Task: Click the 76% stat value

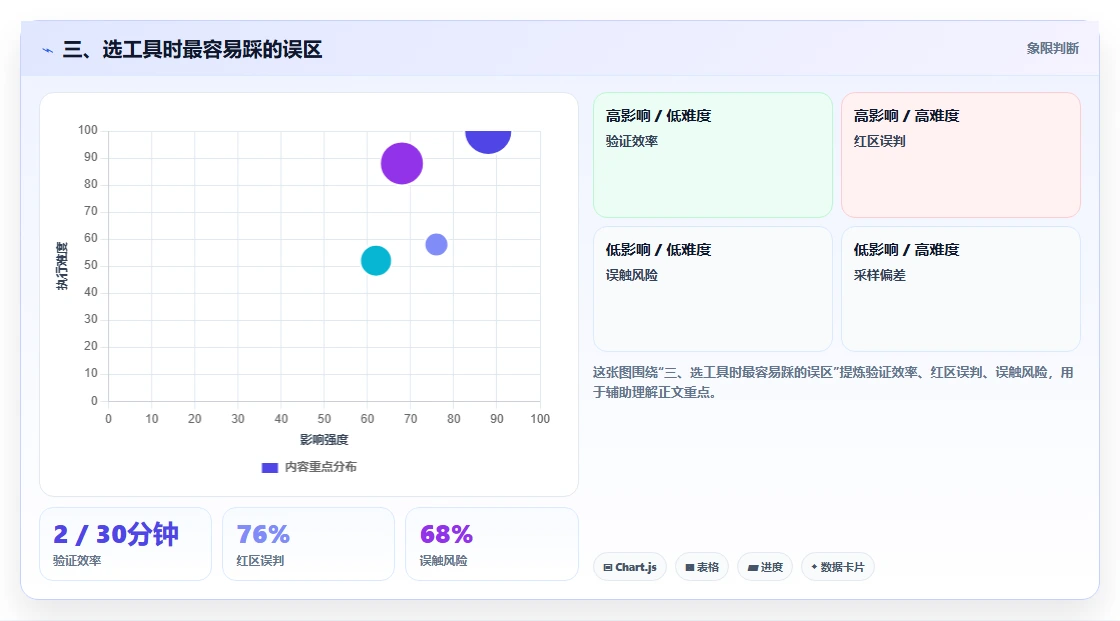Action: [x=263, y=534]
